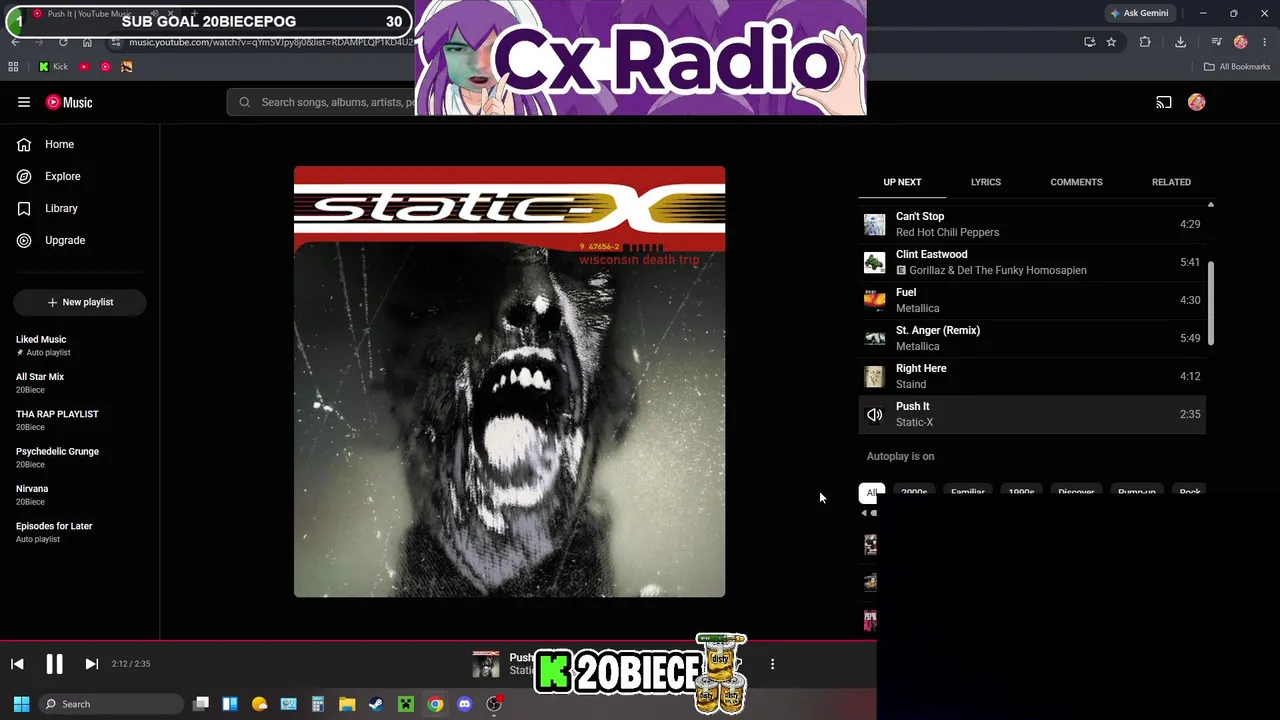The image size is (1280, 720).
Task: Create a new playlist
Action: coord(80,302)
